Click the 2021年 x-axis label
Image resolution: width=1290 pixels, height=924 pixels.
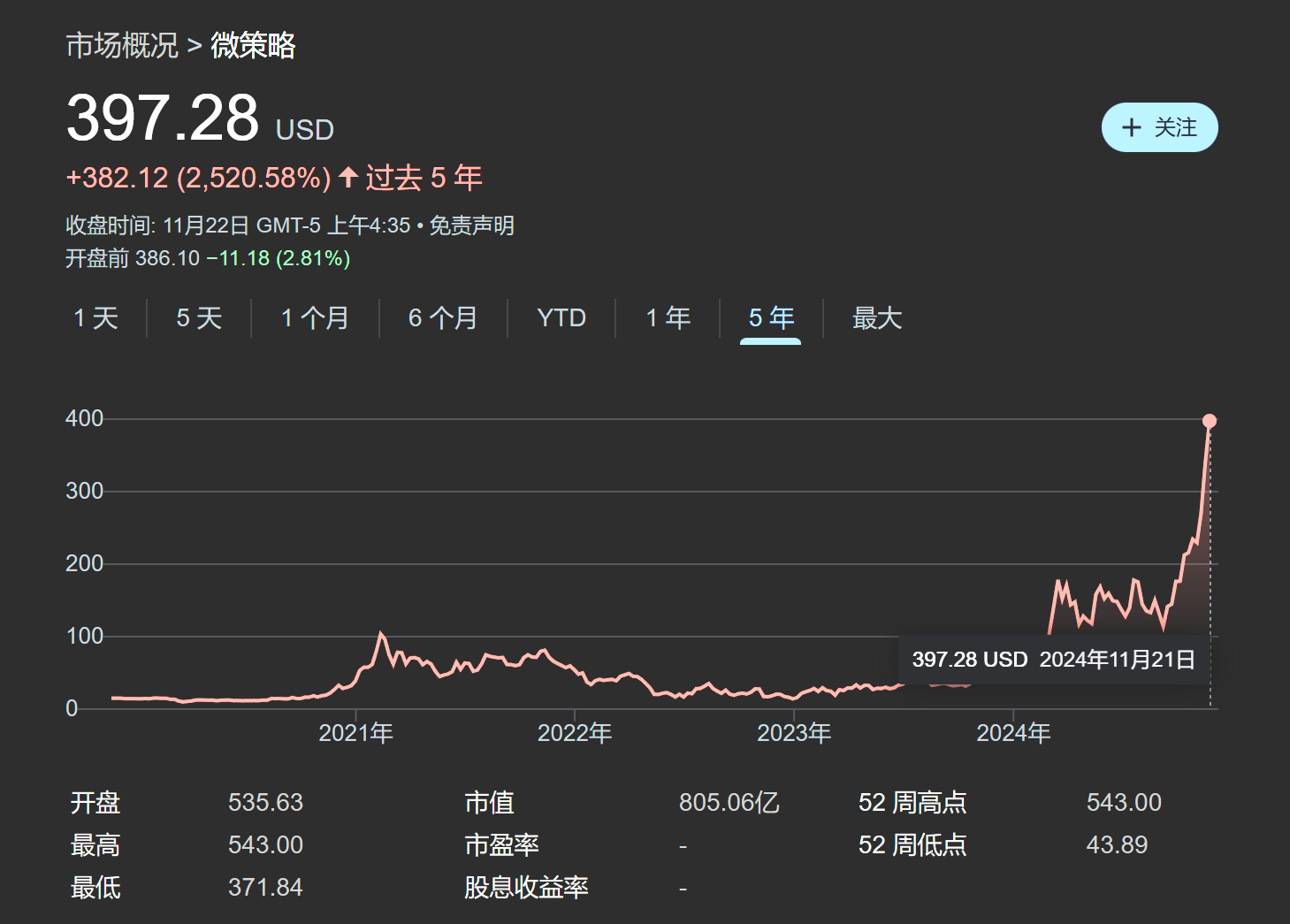[355, 733]
